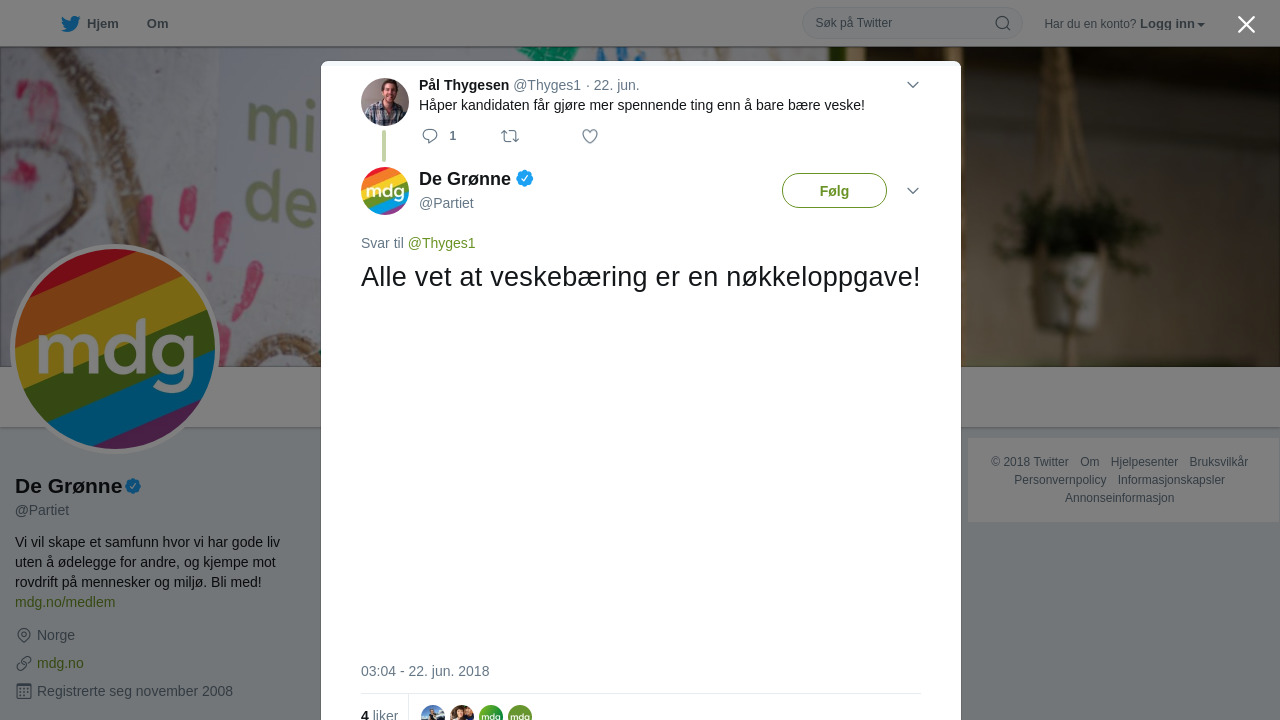
Task: Click Pål Thygesen's profile picture
Action: coord(385,102)
